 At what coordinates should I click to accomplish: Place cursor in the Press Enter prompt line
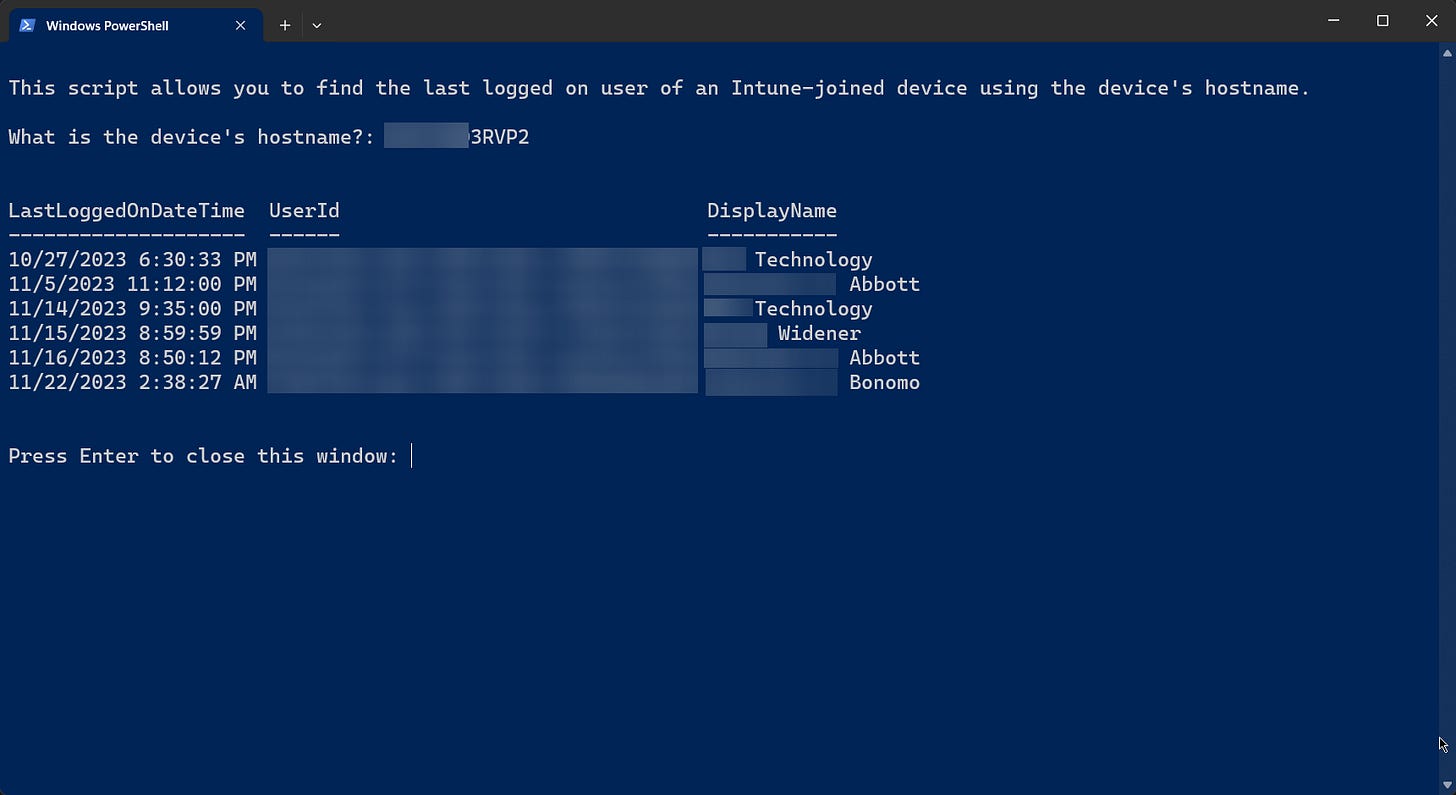point(410,456)
